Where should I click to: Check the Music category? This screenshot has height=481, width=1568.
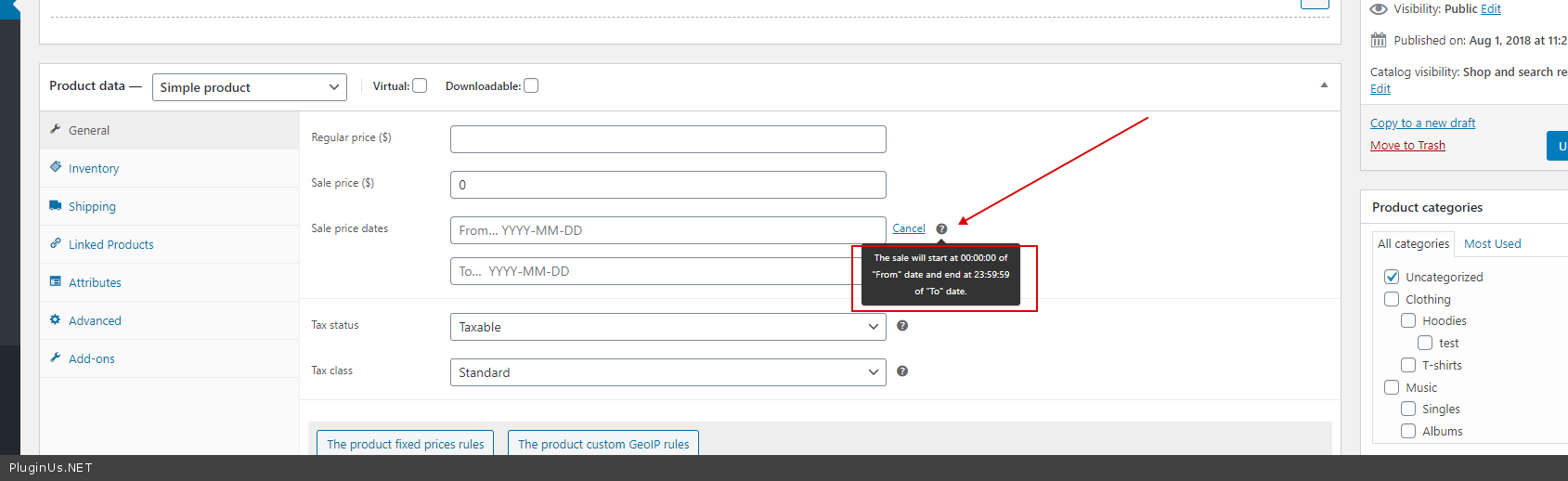click(x=1392, y=387)
